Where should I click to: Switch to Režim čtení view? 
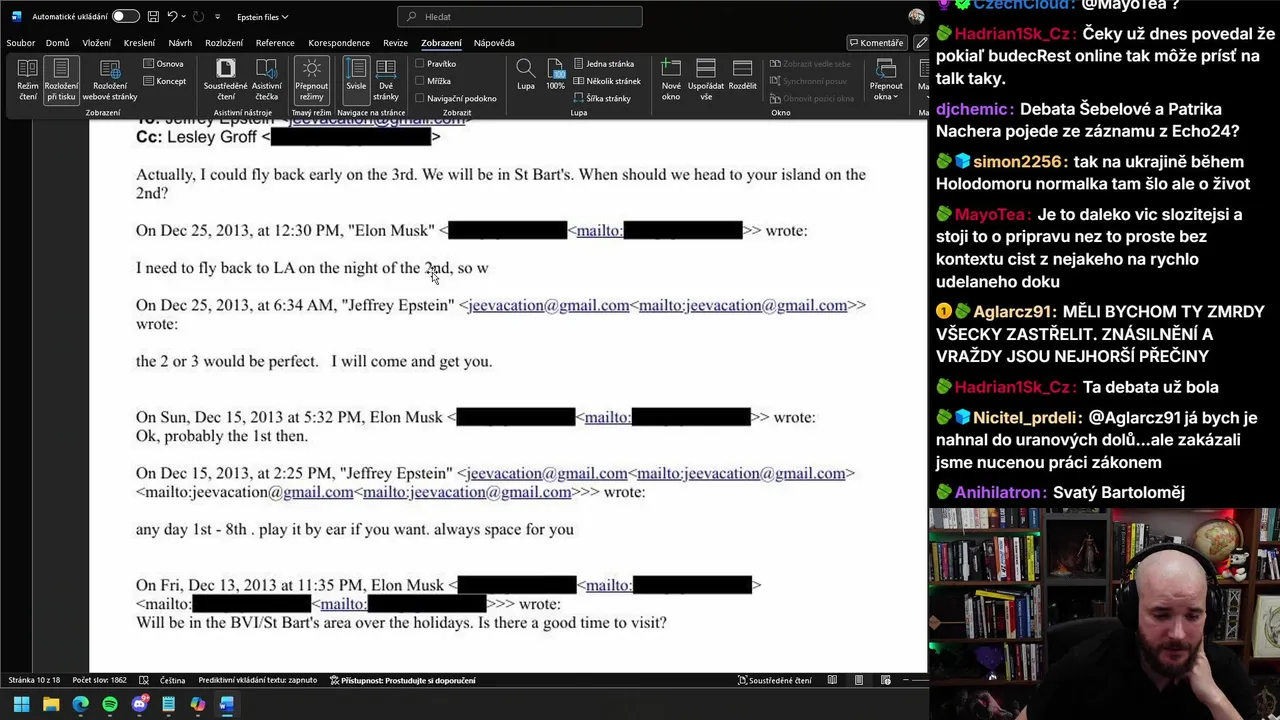coord(27,79)
